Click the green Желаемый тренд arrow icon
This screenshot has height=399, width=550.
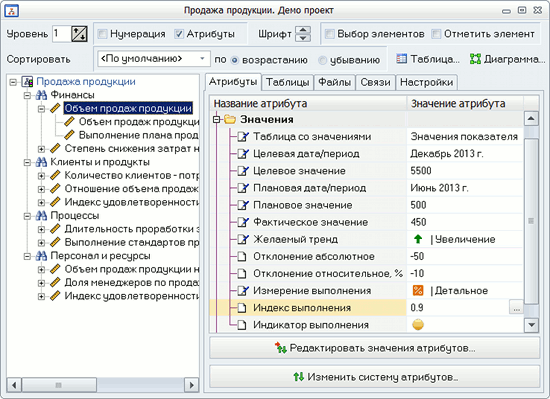coord(418,239)
